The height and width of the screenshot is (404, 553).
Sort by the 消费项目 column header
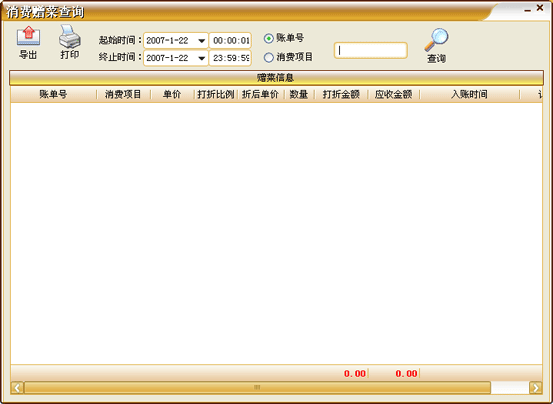123,94
